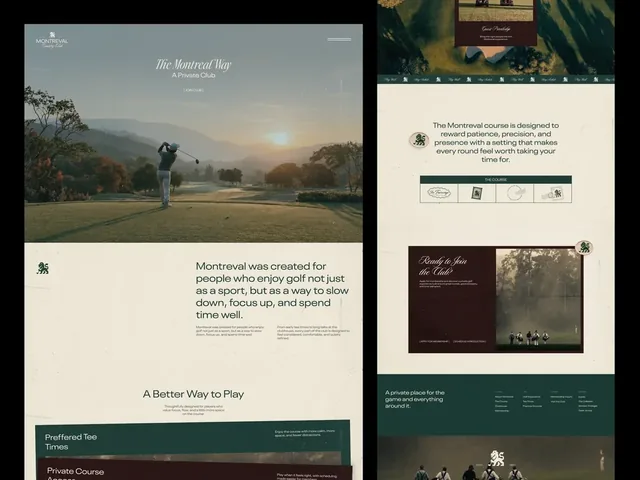Screen dimensions: 640x480
Task: Open the first link in footer's first column
Action: click(504, 397)
